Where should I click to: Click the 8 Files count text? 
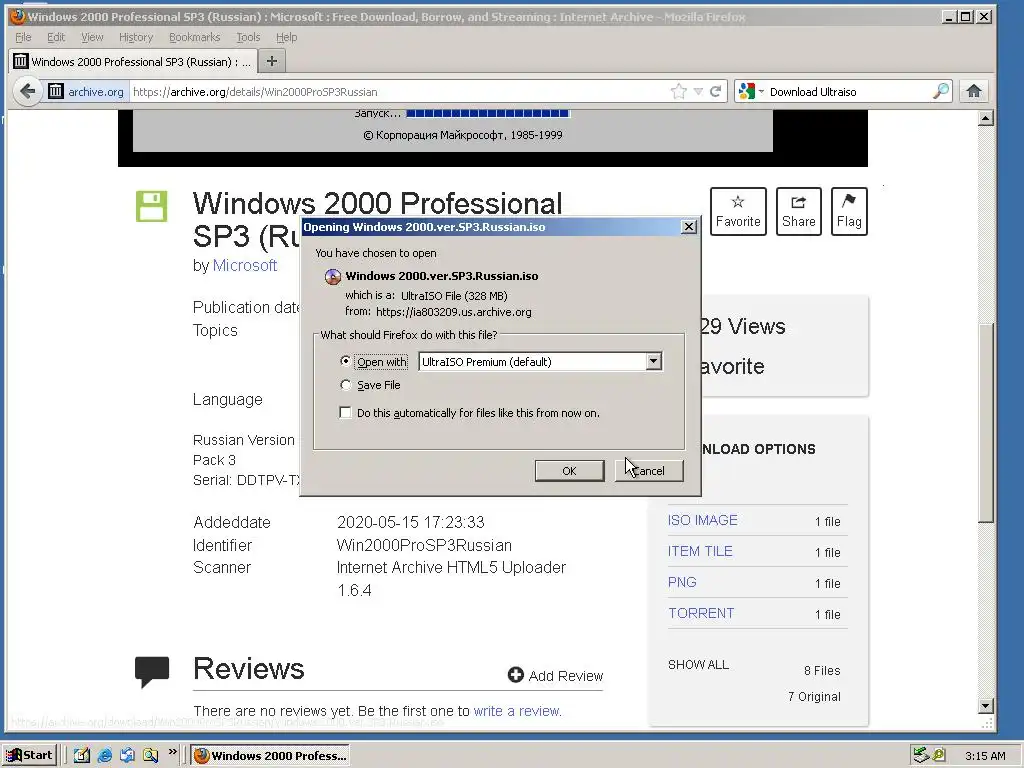(822, 671)
